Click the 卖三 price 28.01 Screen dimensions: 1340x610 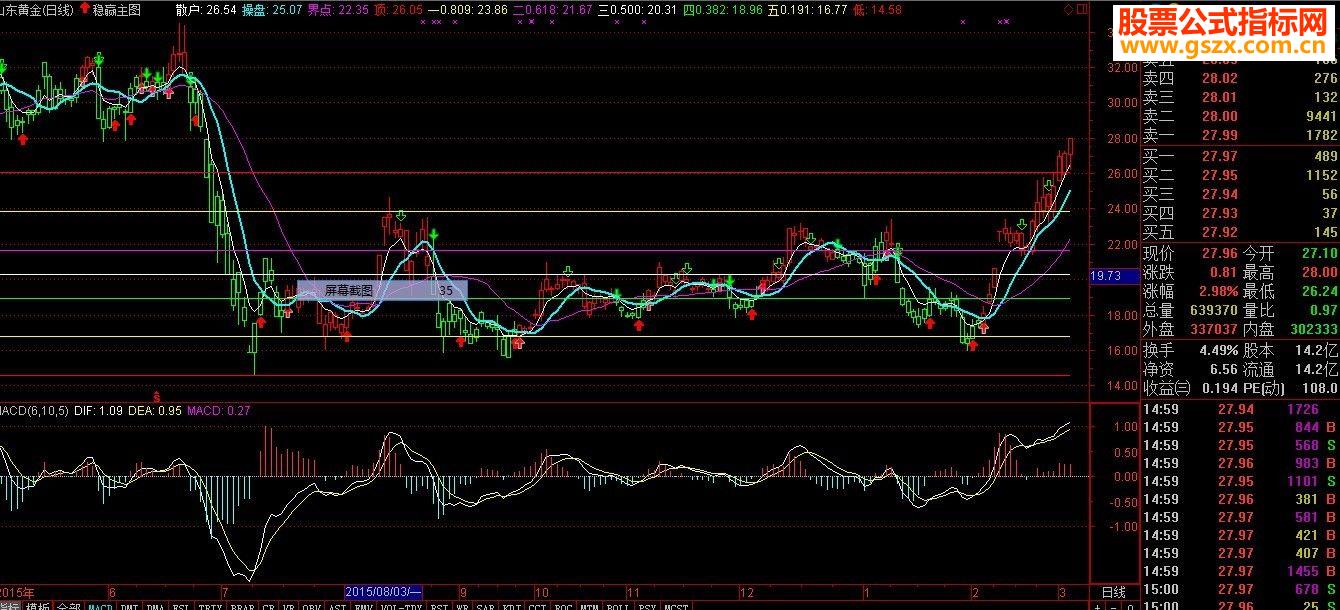1220,97
